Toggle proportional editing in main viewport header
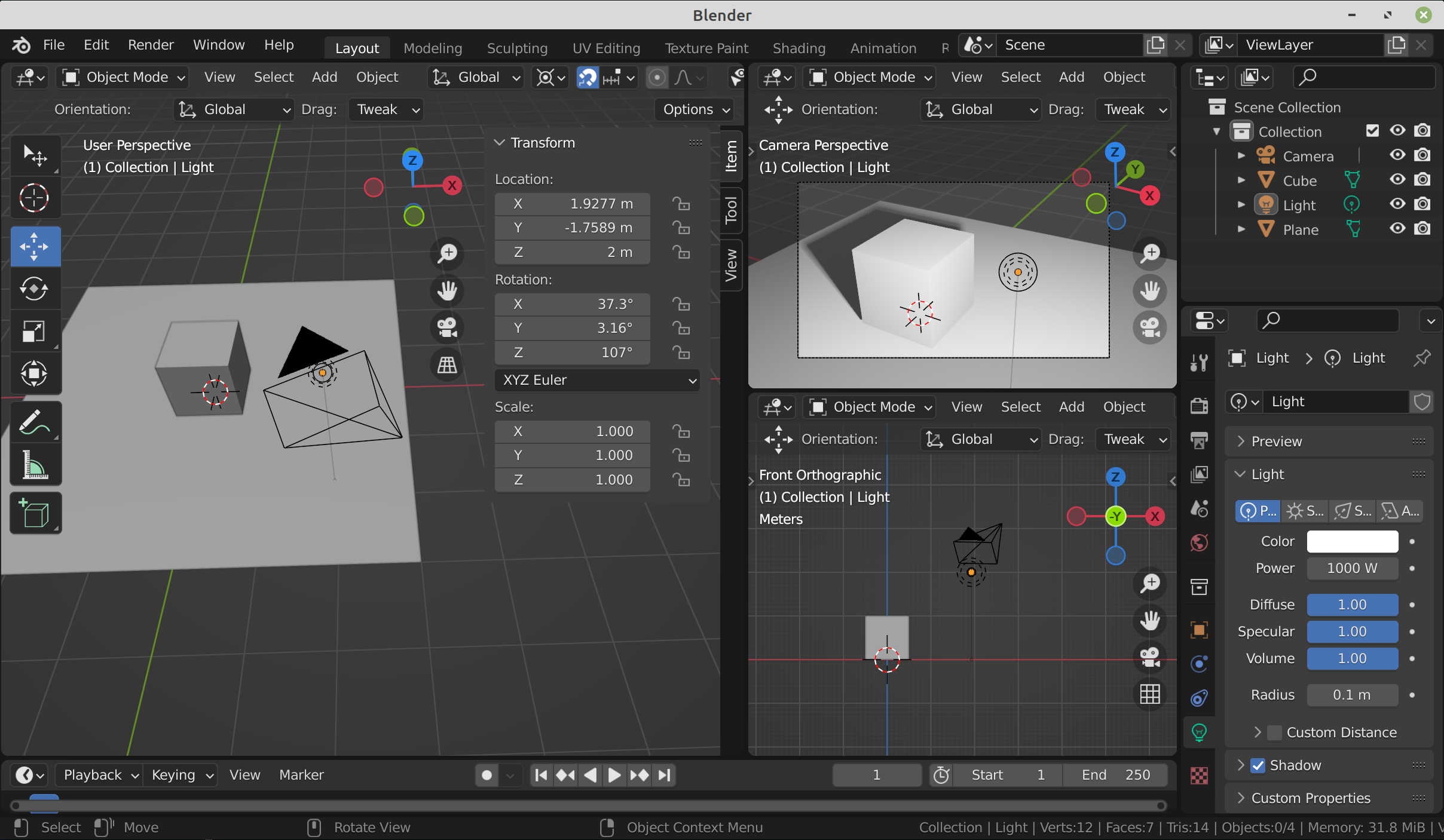The image size is (1444, 840). point(657,77)
